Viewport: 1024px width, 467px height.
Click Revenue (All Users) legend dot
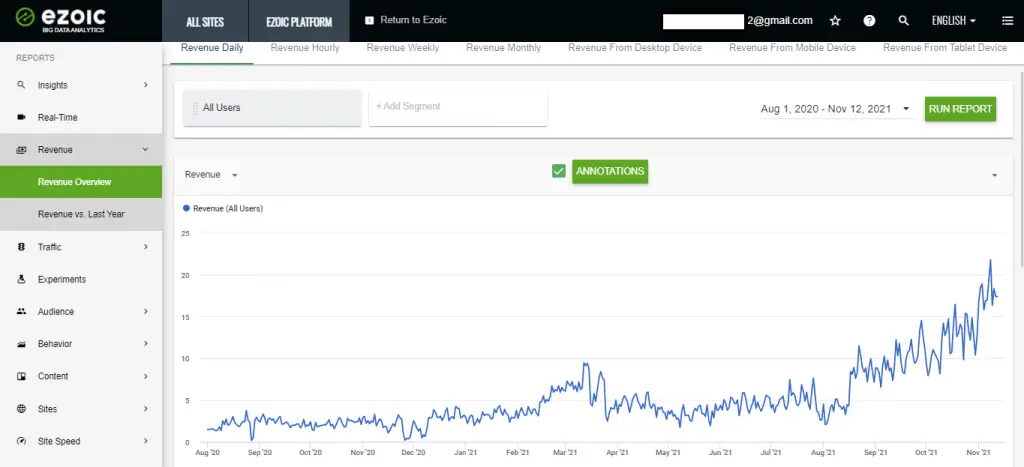point(187,208)
